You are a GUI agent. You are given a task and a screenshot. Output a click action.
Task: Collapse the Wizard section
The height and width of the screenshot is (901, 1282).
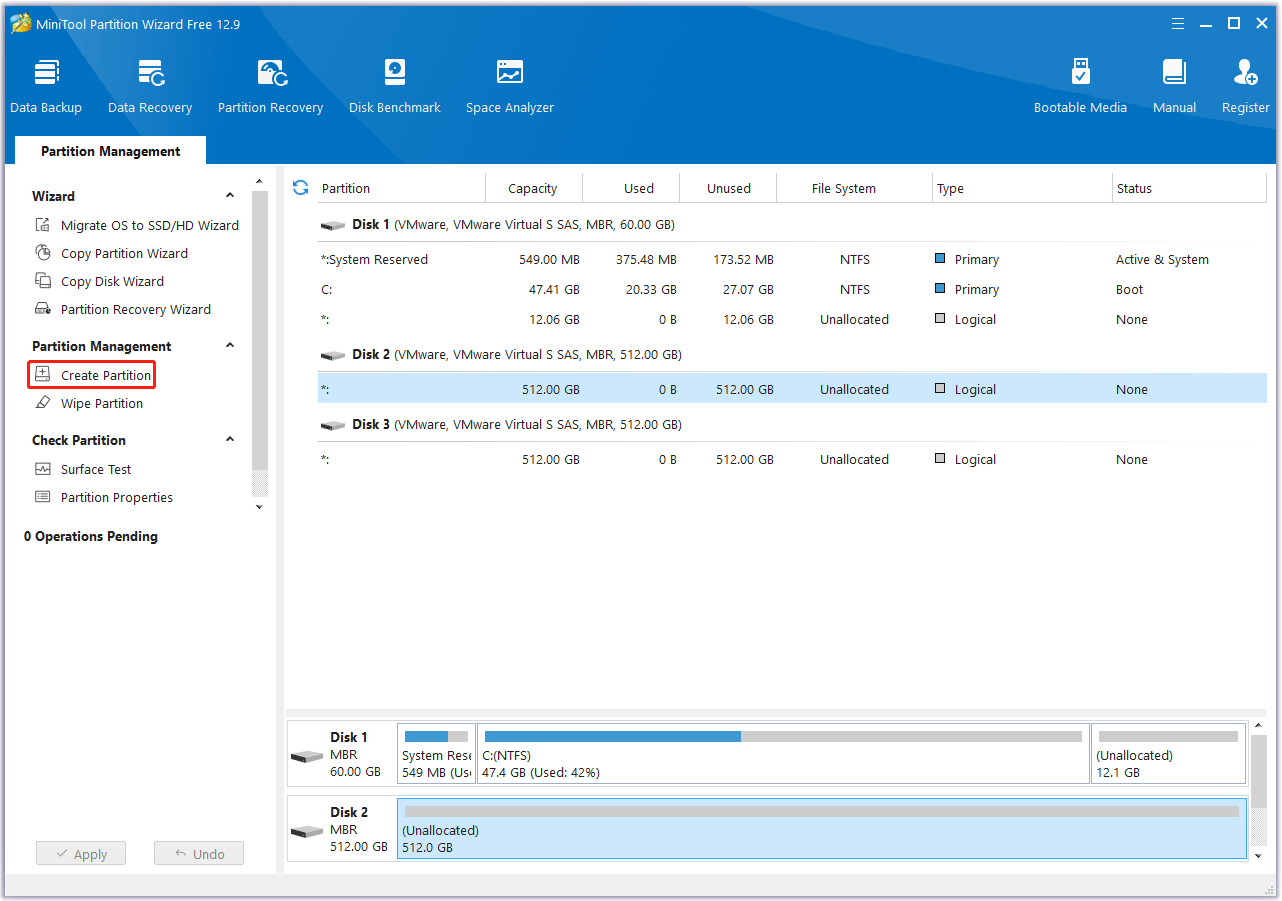(x=230, y=196)
